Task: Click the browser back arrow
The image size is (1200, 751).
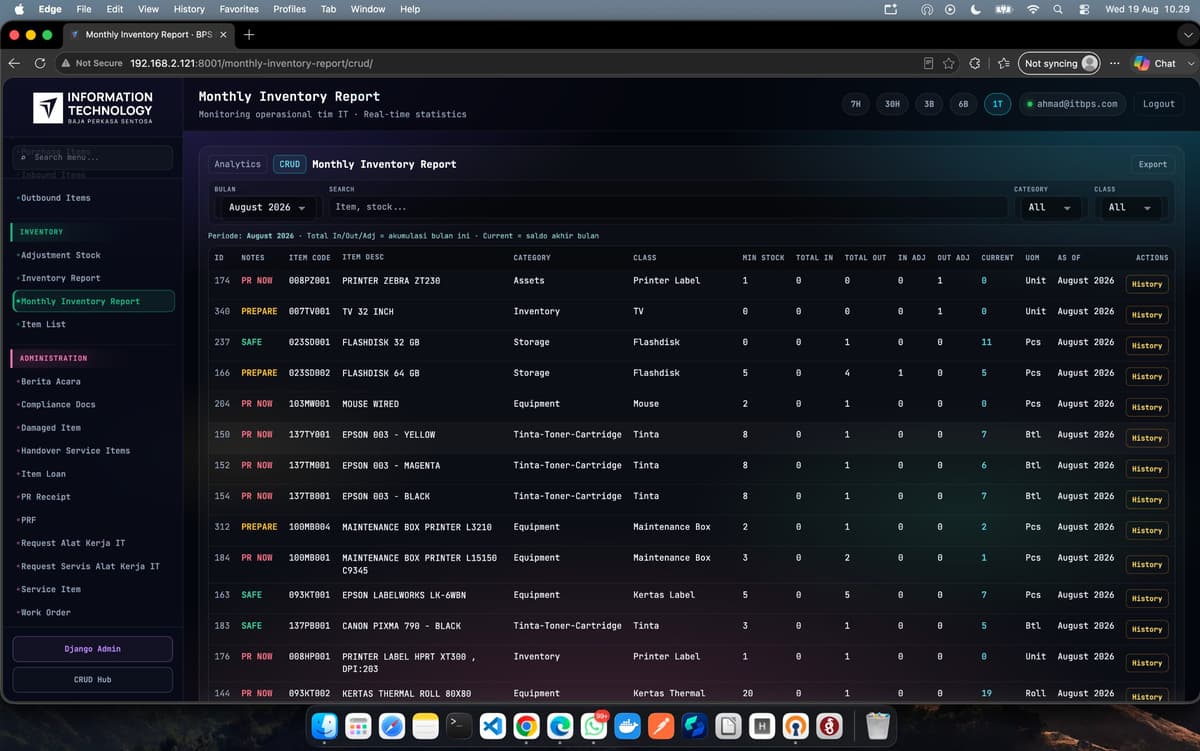Action: 15,63
